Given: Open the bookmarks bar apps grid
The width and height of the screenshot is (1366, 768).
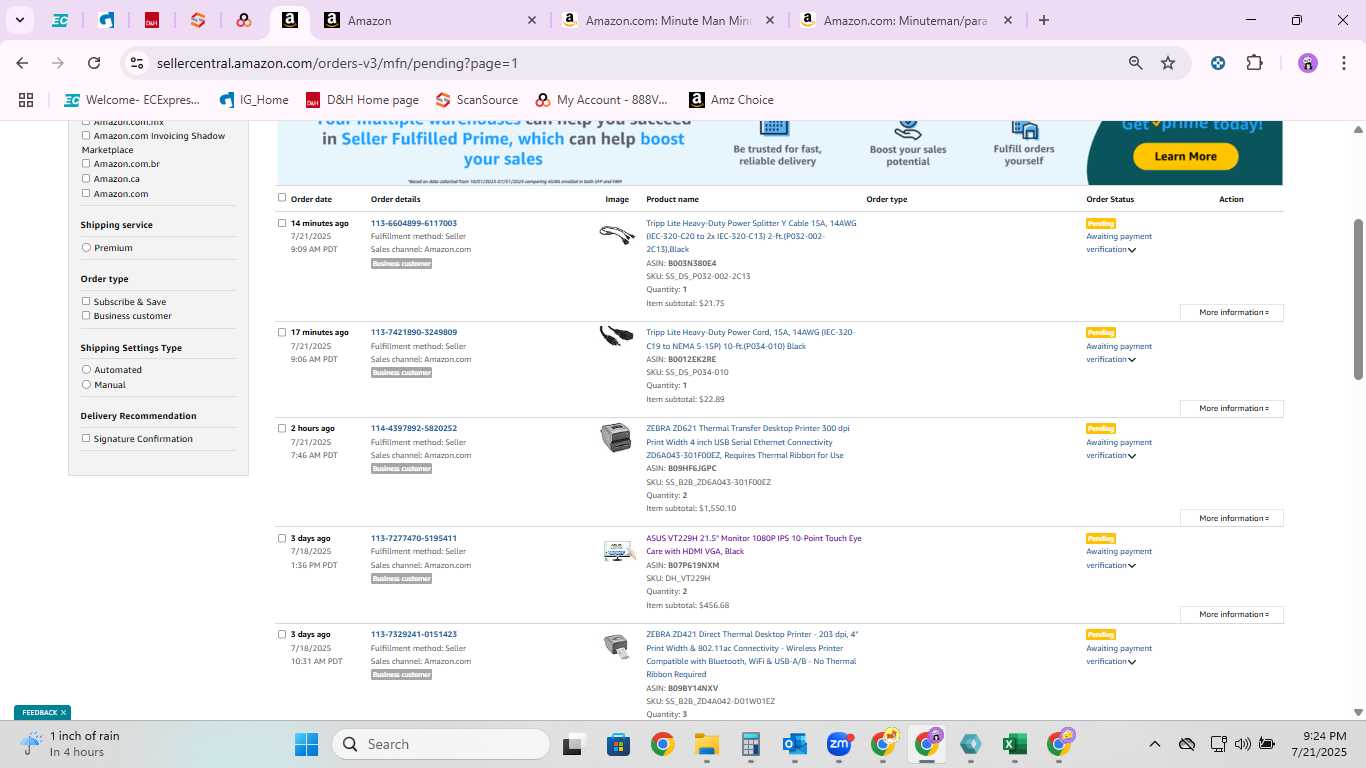Looking at the screenshot, I should click(26, 100).
